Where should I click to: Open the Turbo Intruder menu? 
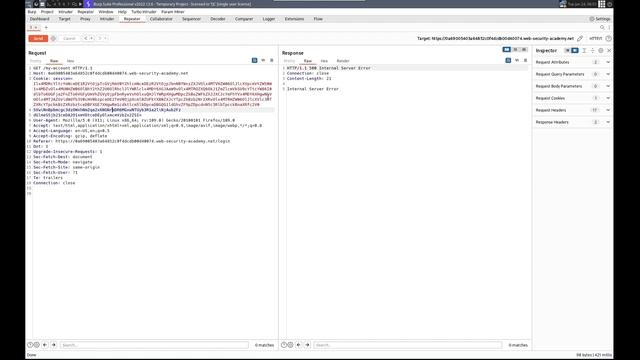(x=144, y=12)
